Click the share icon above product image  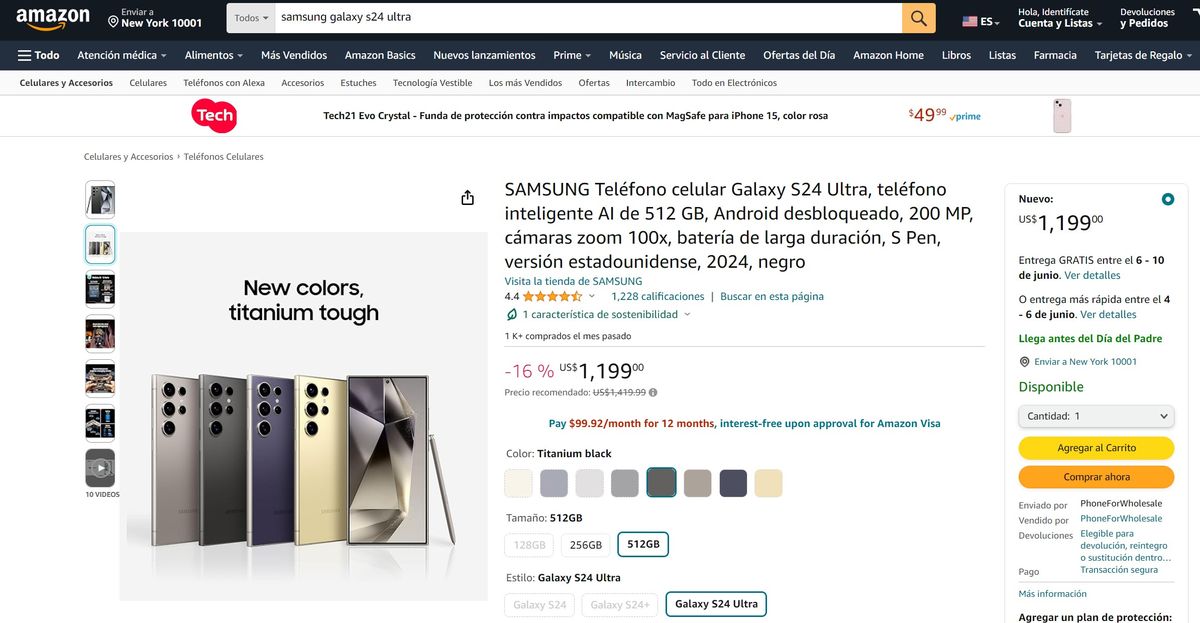click(x=467, y=198)
